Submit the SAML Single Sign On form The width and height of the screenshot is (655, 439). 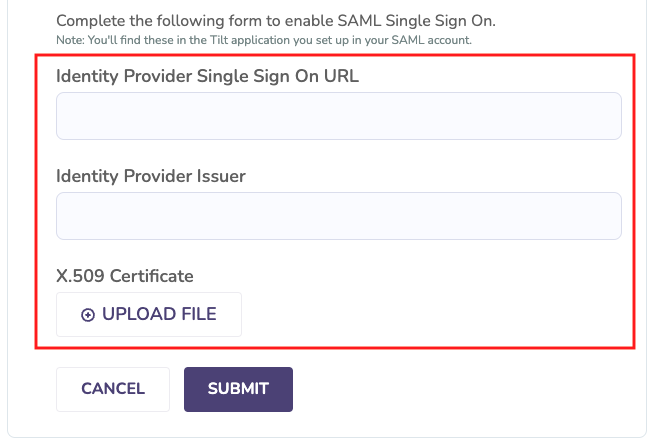click(238, 389)
